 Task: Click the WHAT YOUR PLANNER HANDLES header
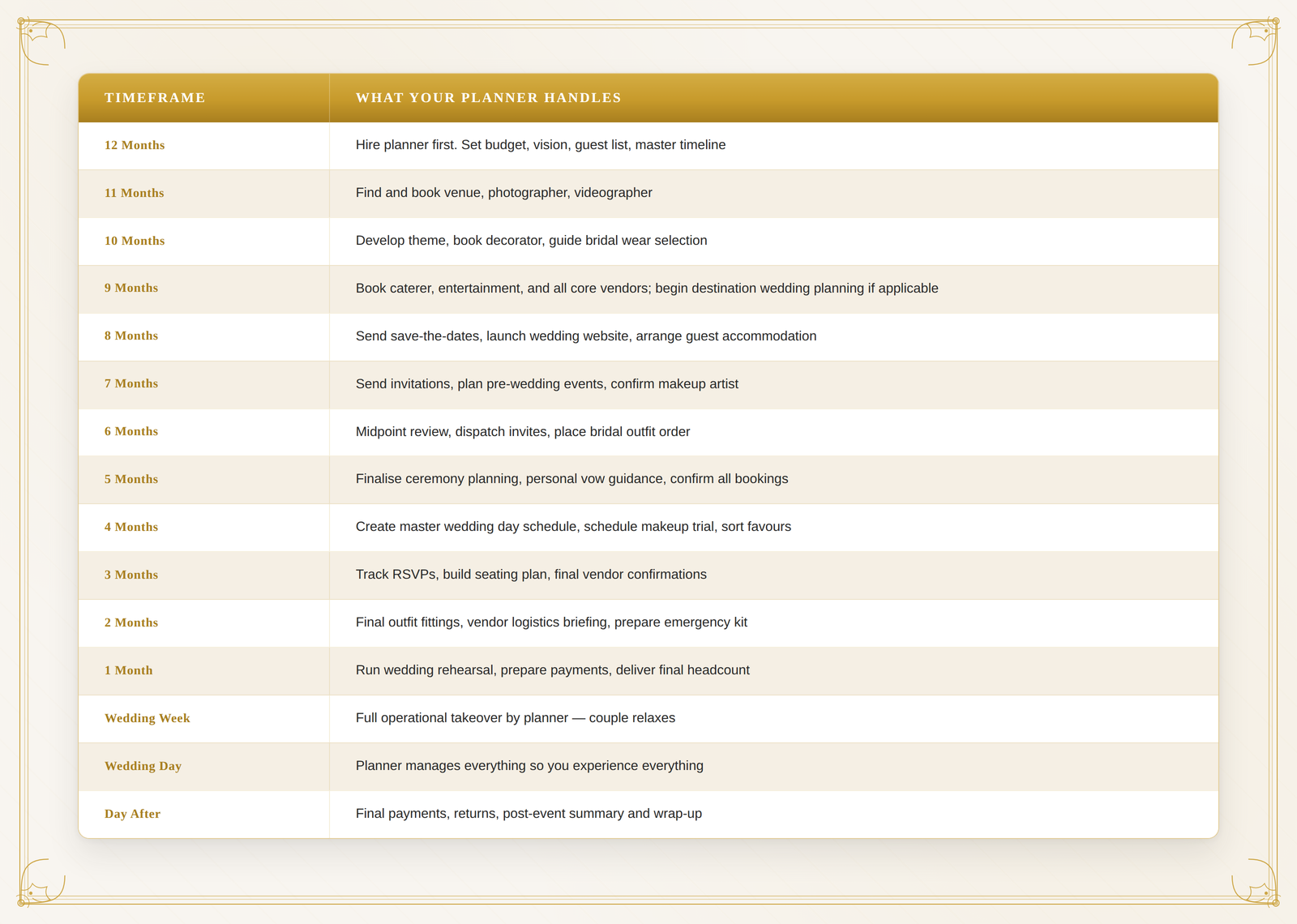click(488, 98)
